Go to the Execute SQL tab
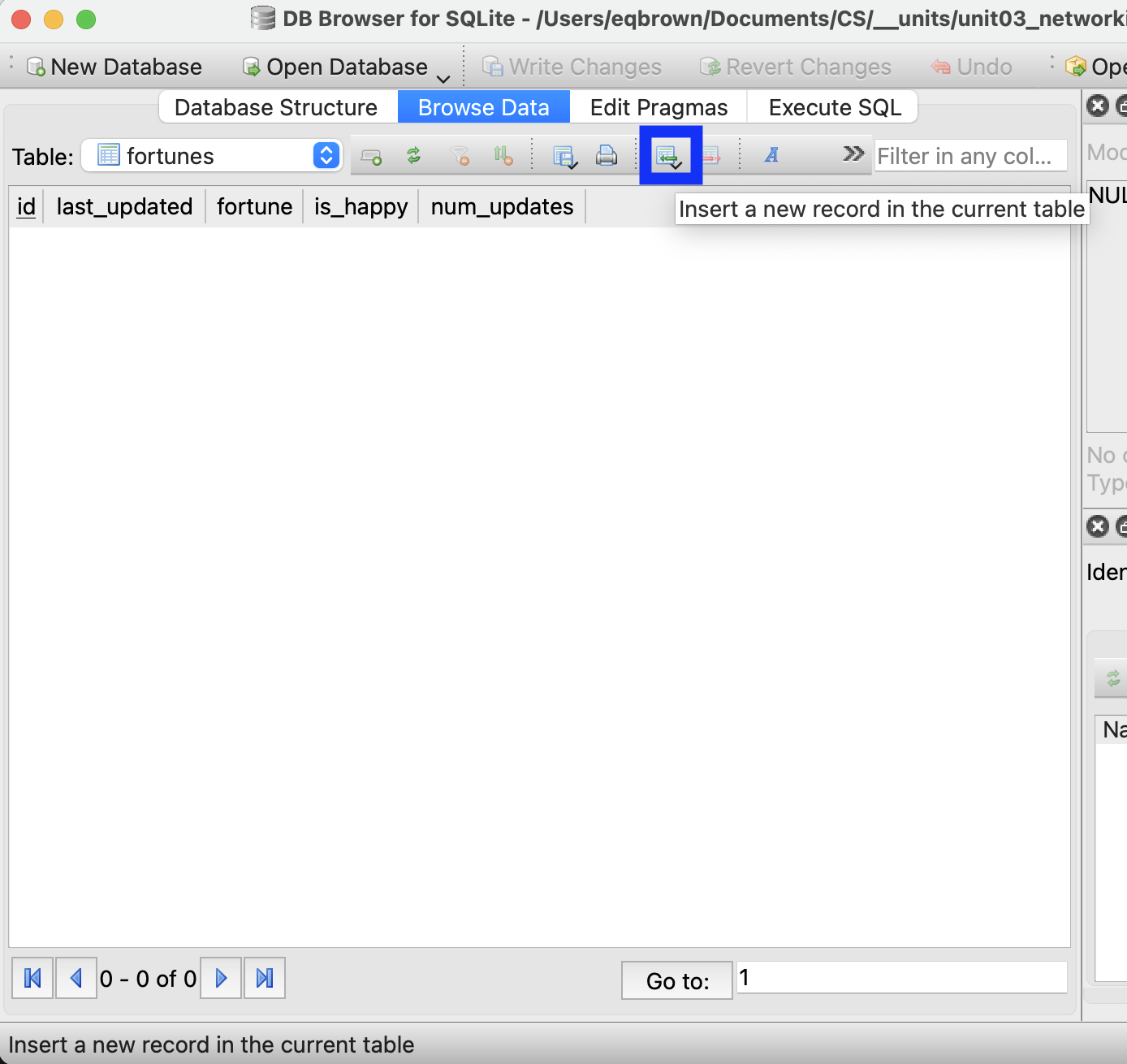Image resolution: width=1127 pixels, height=1064 pixels. [x=835, y=107]
